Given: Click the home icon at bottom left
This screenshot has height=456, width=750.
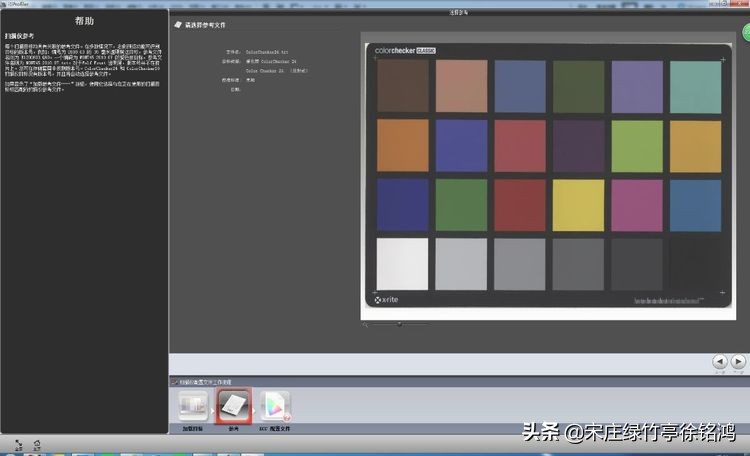Looking at the screenshot, I should (x=36, y=445).
